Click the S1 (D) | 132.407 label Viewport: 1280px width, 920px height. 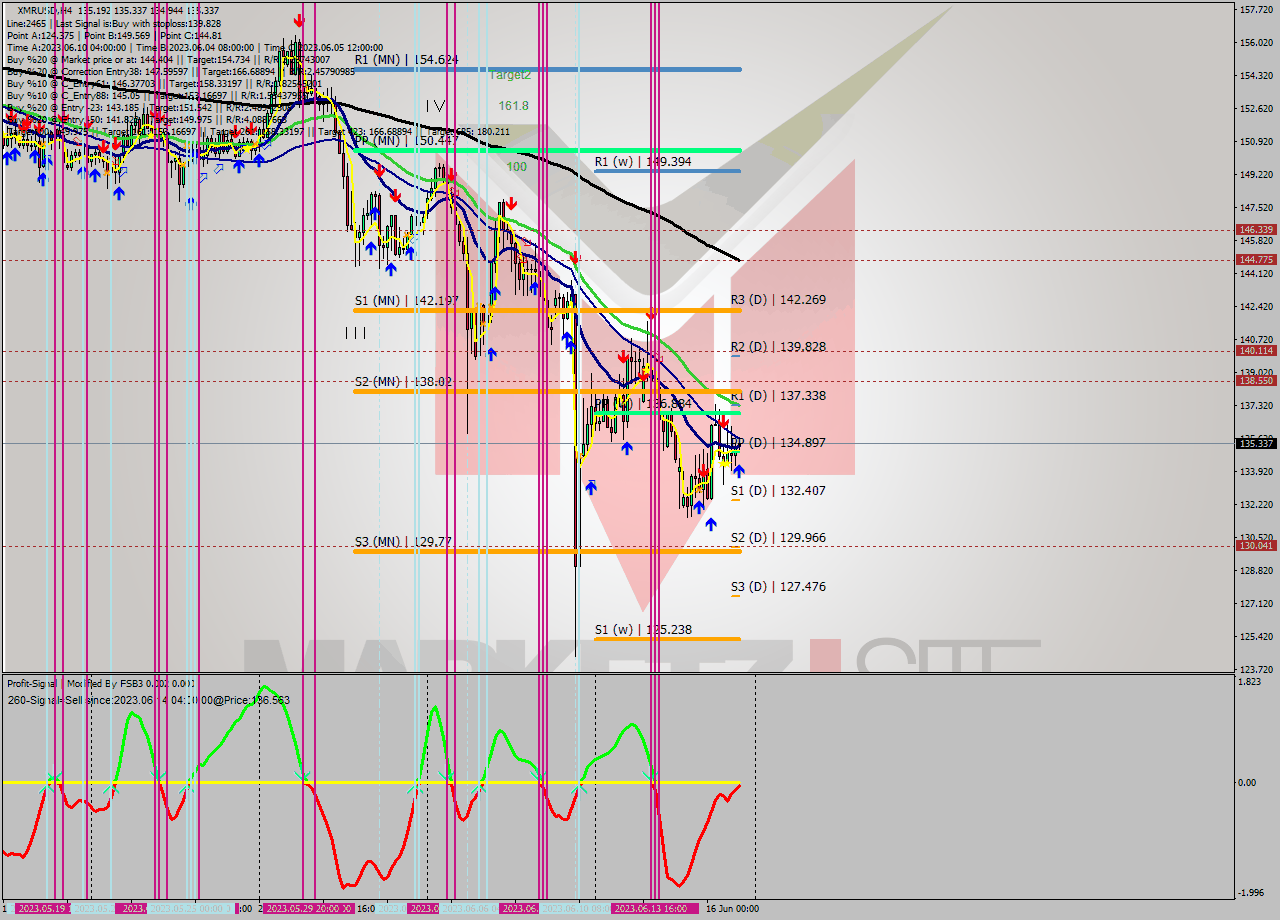point(778,491)
